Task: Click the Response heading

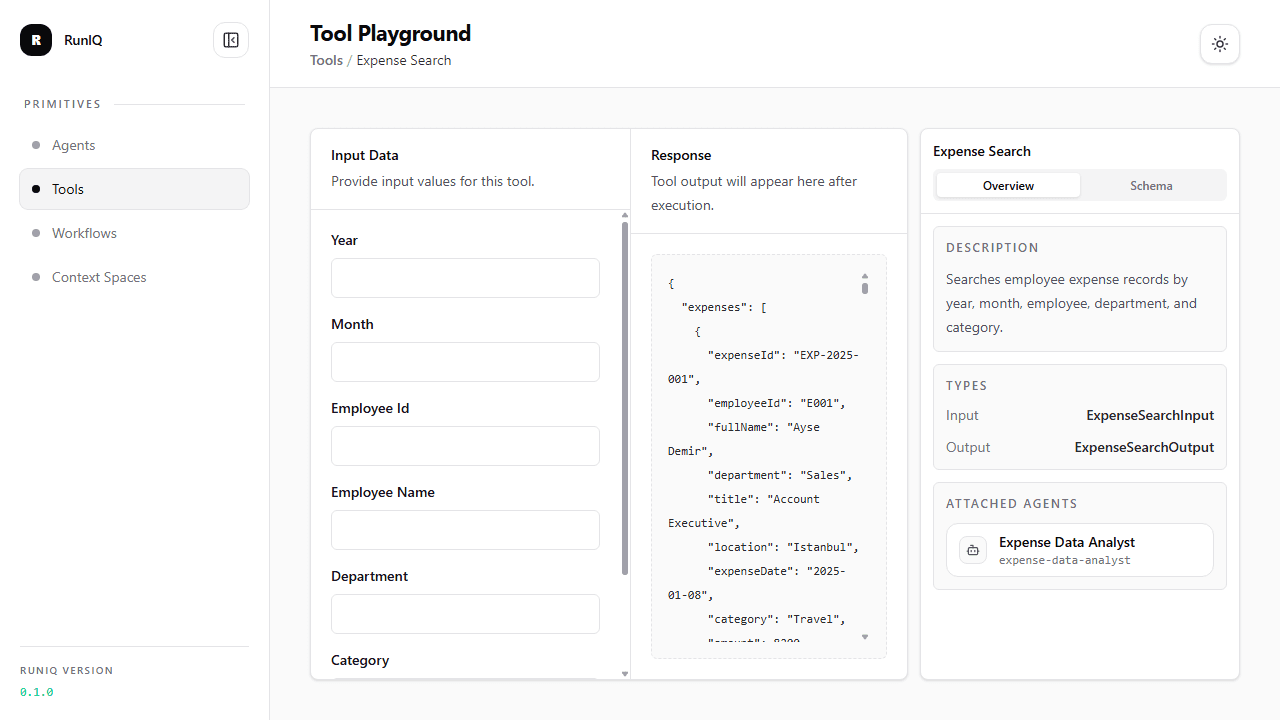Action: 681,155
